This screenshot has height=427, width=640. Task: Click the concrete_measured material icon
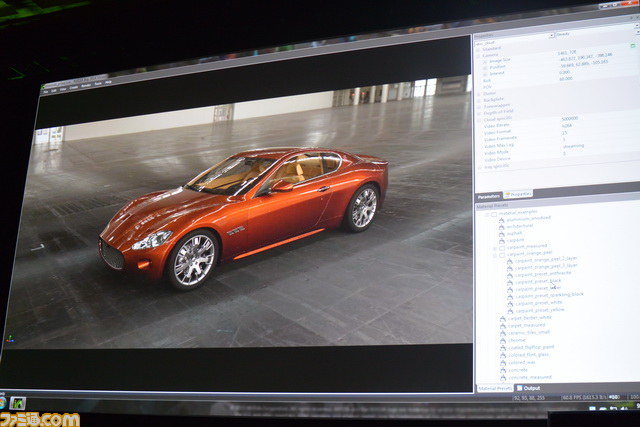[x=503, y=378]
